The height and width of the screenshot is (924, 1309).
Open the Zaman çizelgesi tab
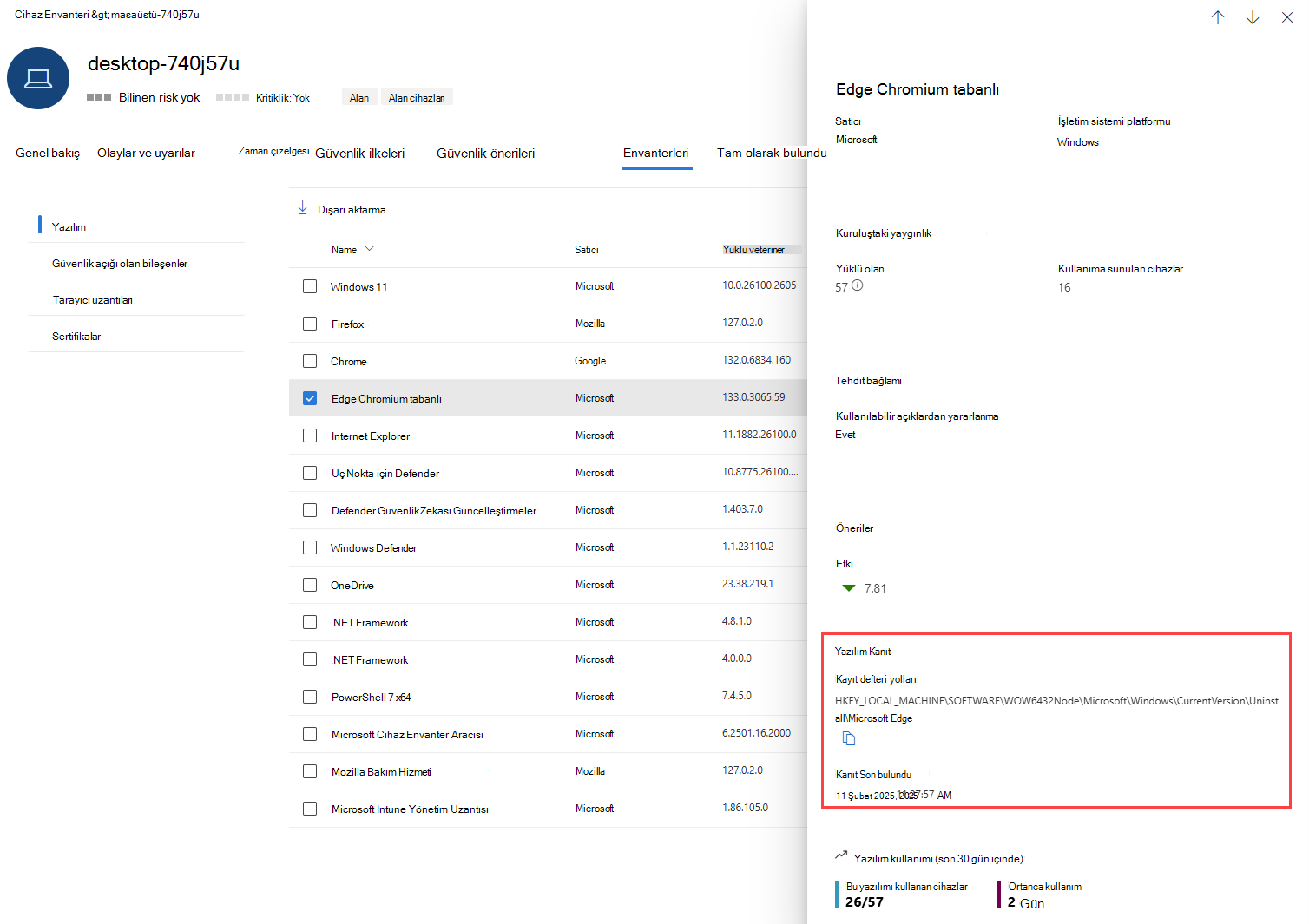coord(274,151)
